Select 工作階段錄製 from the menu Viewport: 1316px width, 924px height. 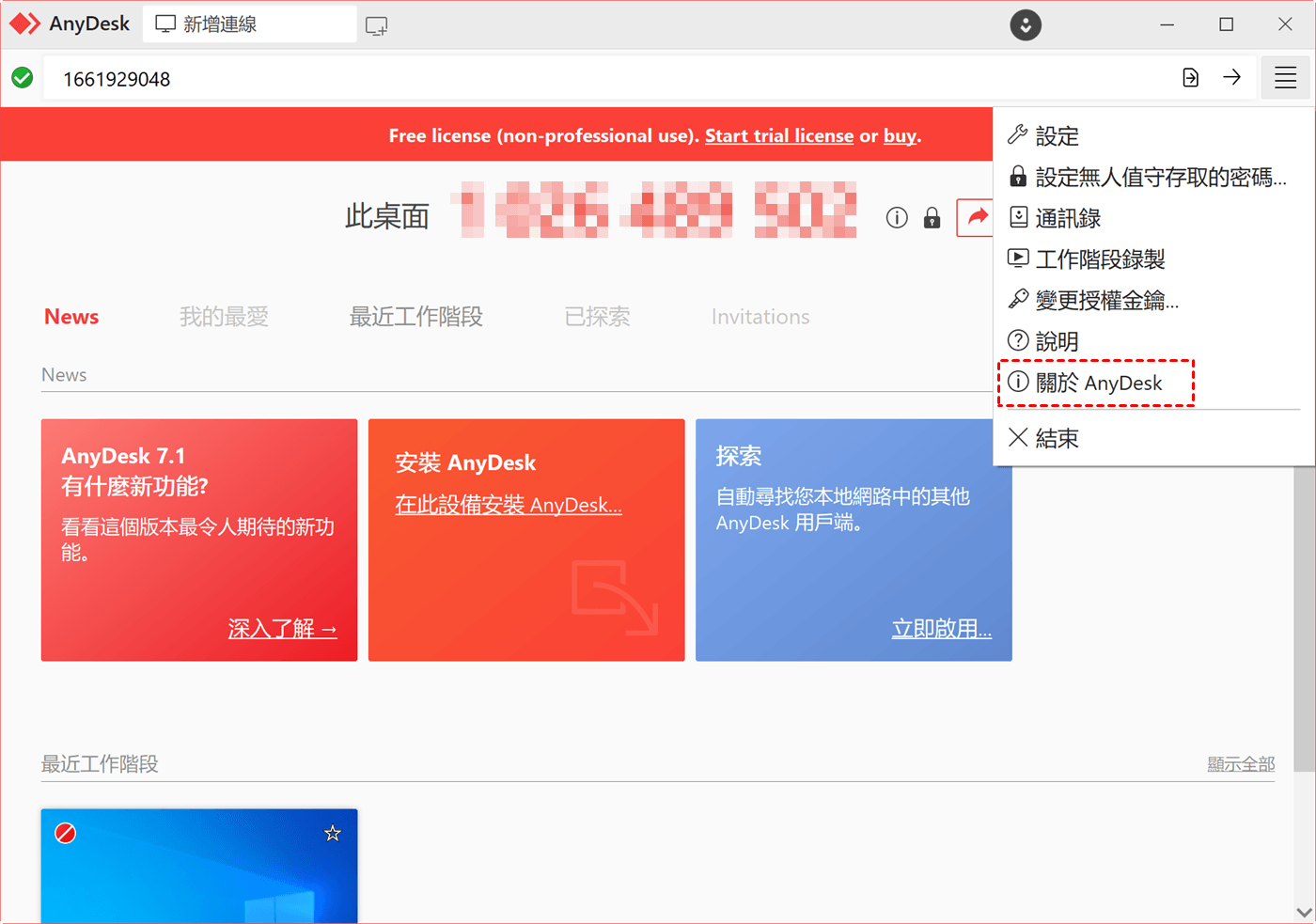click(x=1099, y=259)
